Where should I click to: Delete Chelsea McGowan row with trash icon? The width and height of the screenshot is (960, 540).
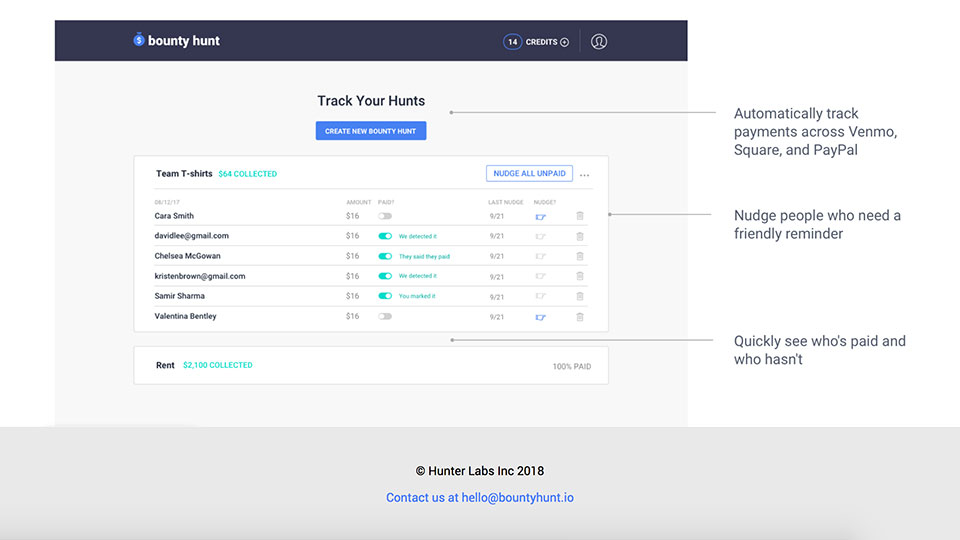click(580, 256)
